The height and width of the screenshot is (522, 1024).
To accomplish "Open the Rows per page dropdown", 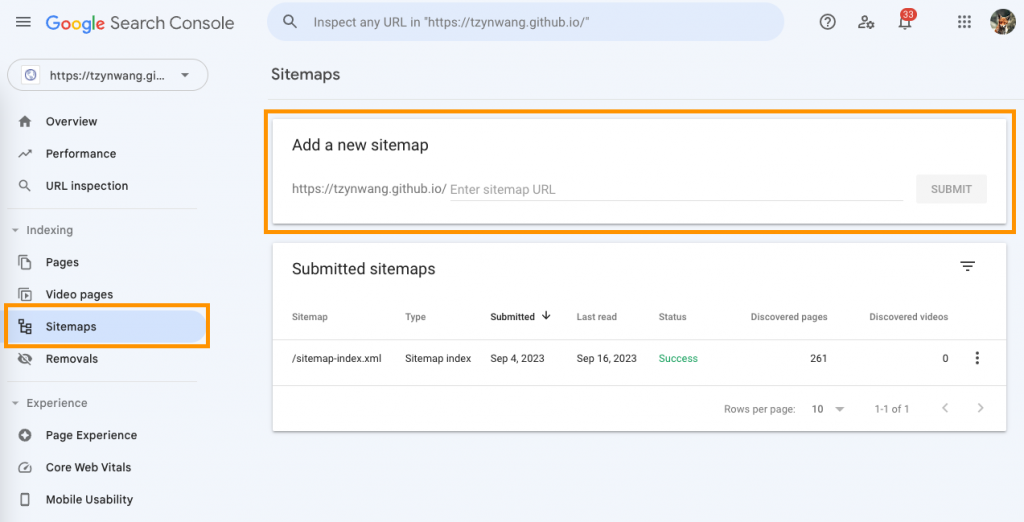I will [x=828, y=409].
